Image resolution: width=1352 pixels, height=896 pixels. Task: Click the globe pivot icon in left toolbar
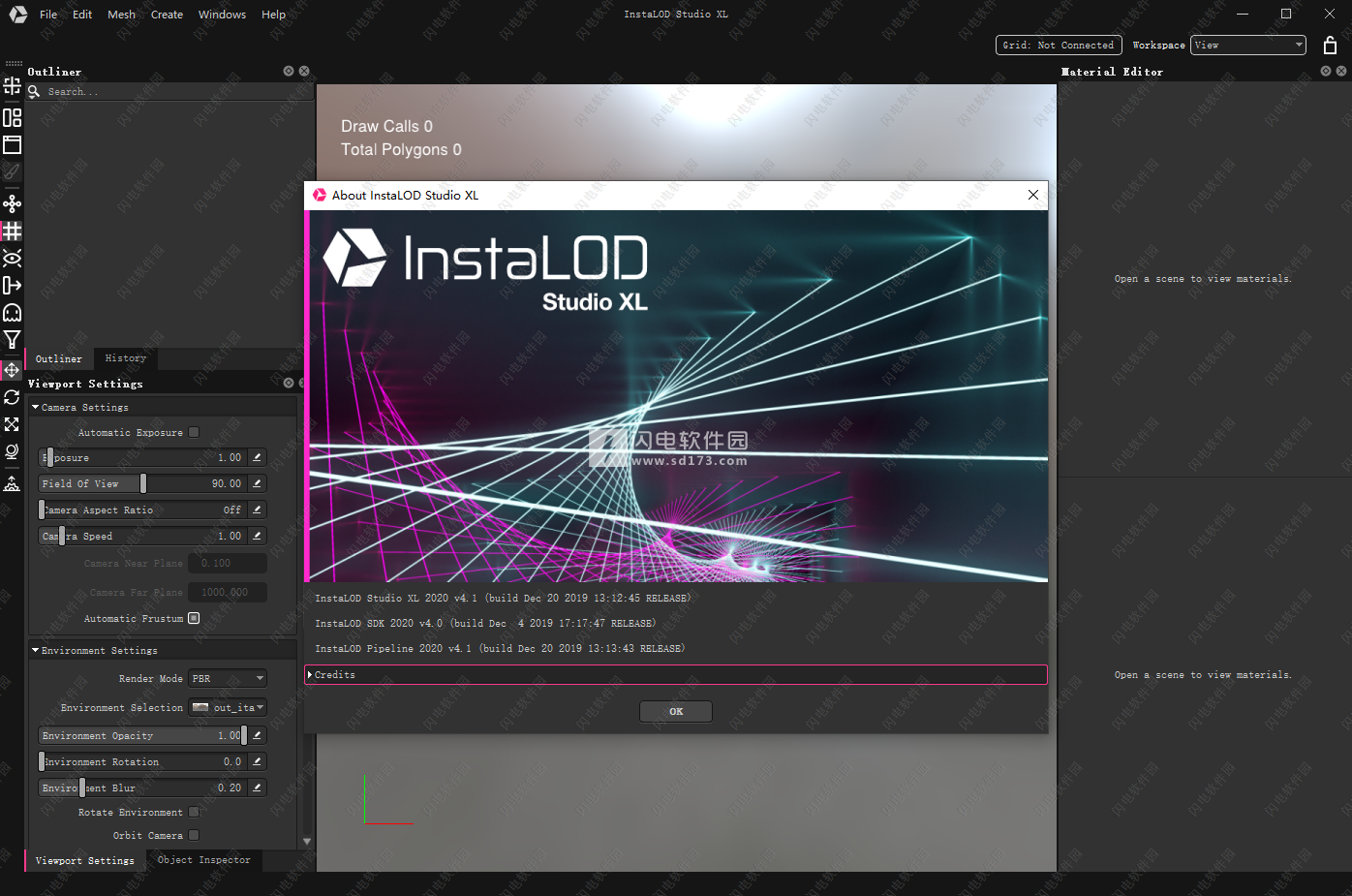tap(12, 451)
